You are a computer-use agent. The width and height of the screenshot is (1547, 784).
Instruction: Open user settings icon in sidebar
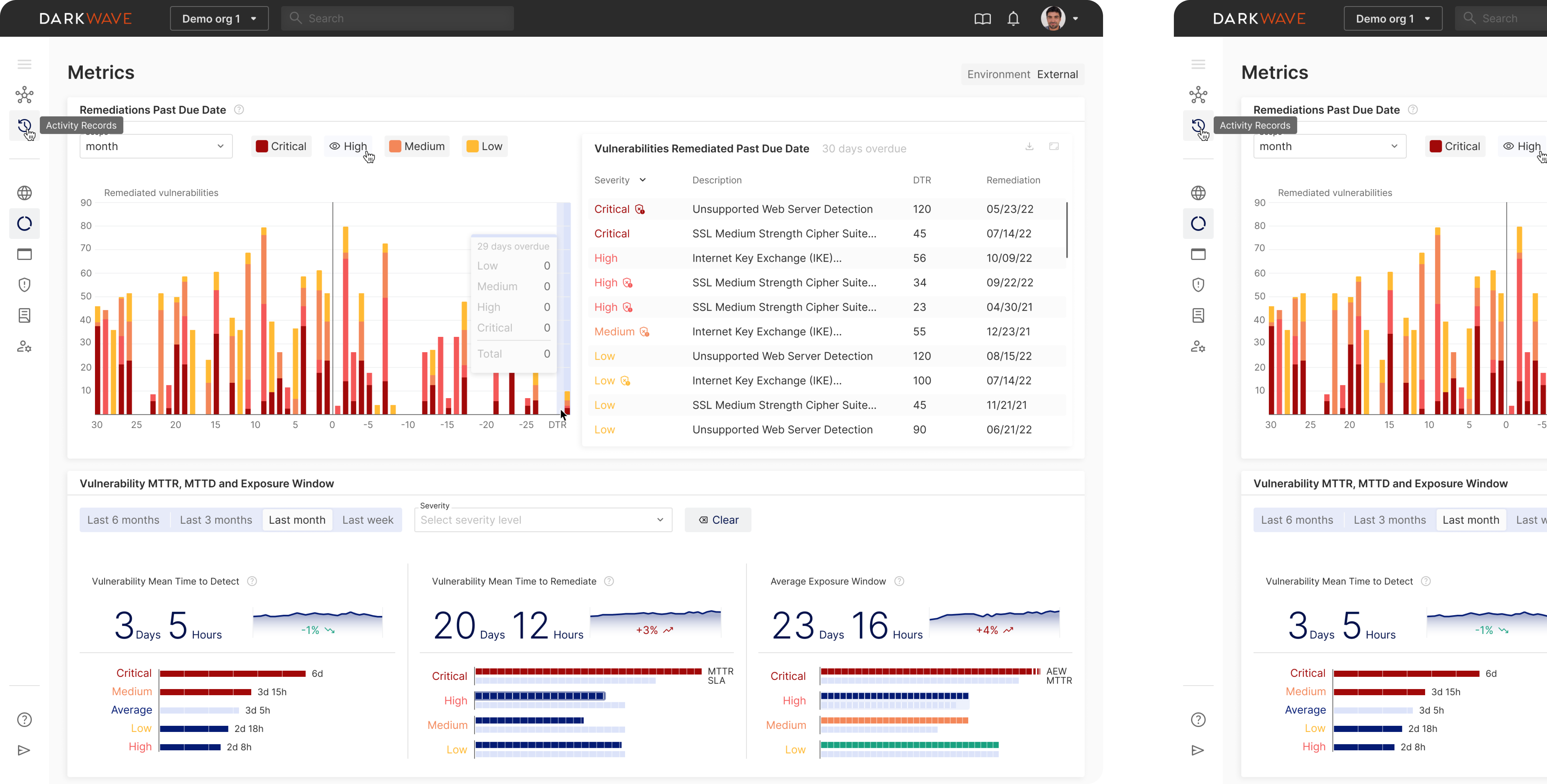24,346
